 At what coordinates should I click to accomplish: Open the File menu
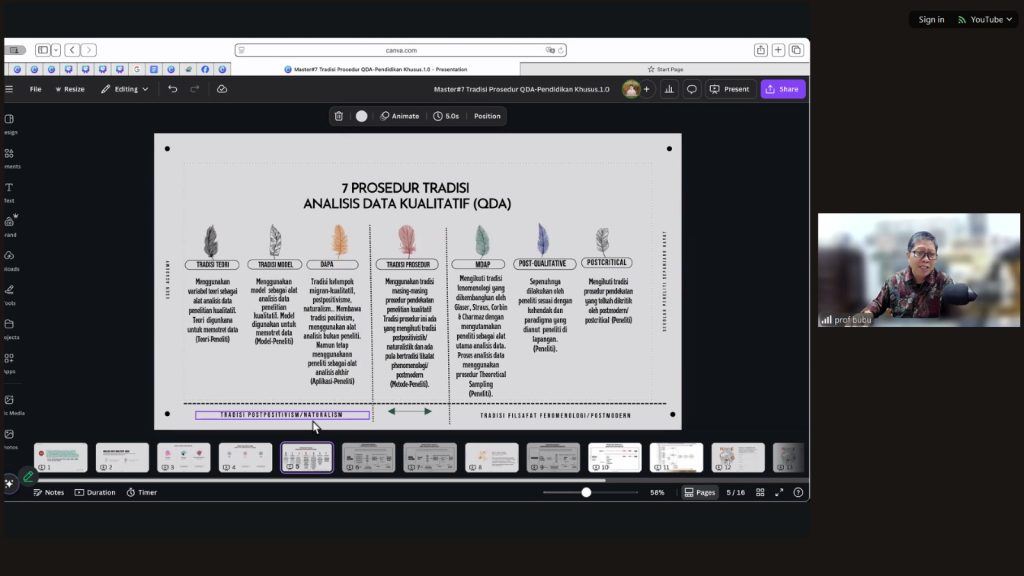[x=35, y=89]
